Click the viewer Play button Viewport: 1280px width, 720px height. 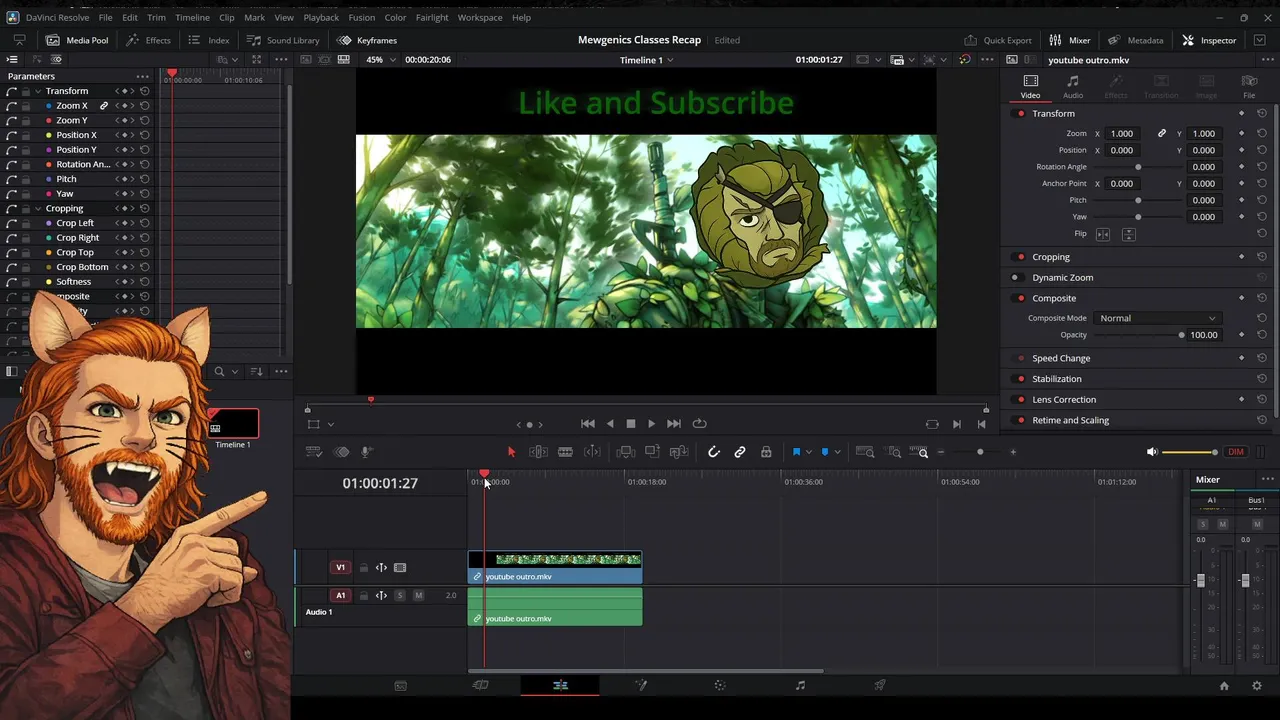coord(651,424)
